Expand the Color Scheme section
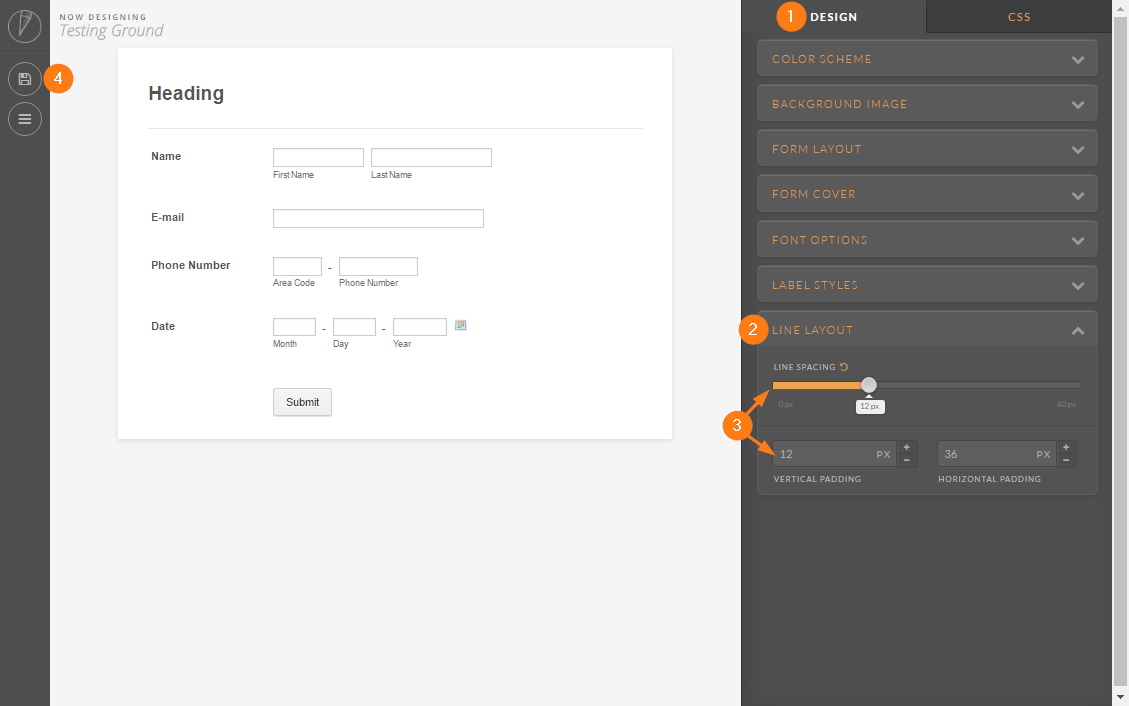The height and width of the screenshot is (706, 1129). pyautogui.click(x=927, y=59)
